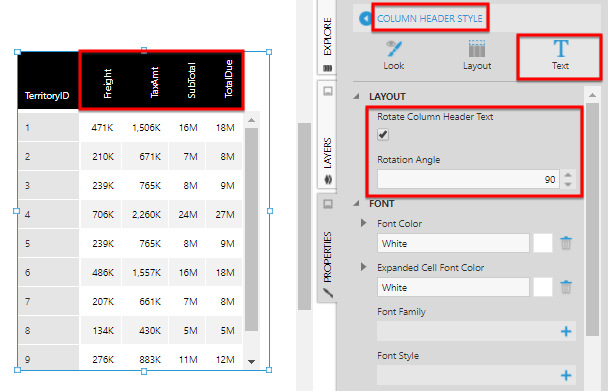Increase rotation angle with up arrow
Image resolution: width=608 pixels, height=391 pixels.
pos(568,175)
